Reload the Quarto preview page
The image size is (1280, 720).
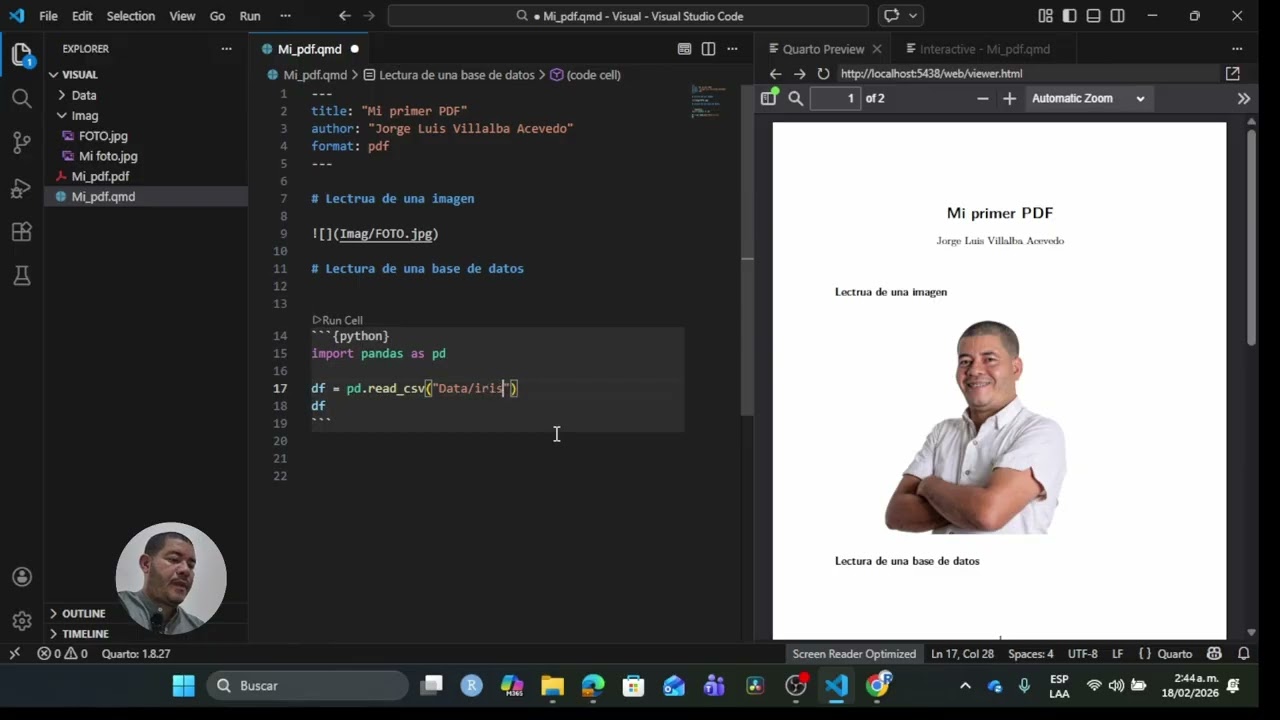point(823,74)
